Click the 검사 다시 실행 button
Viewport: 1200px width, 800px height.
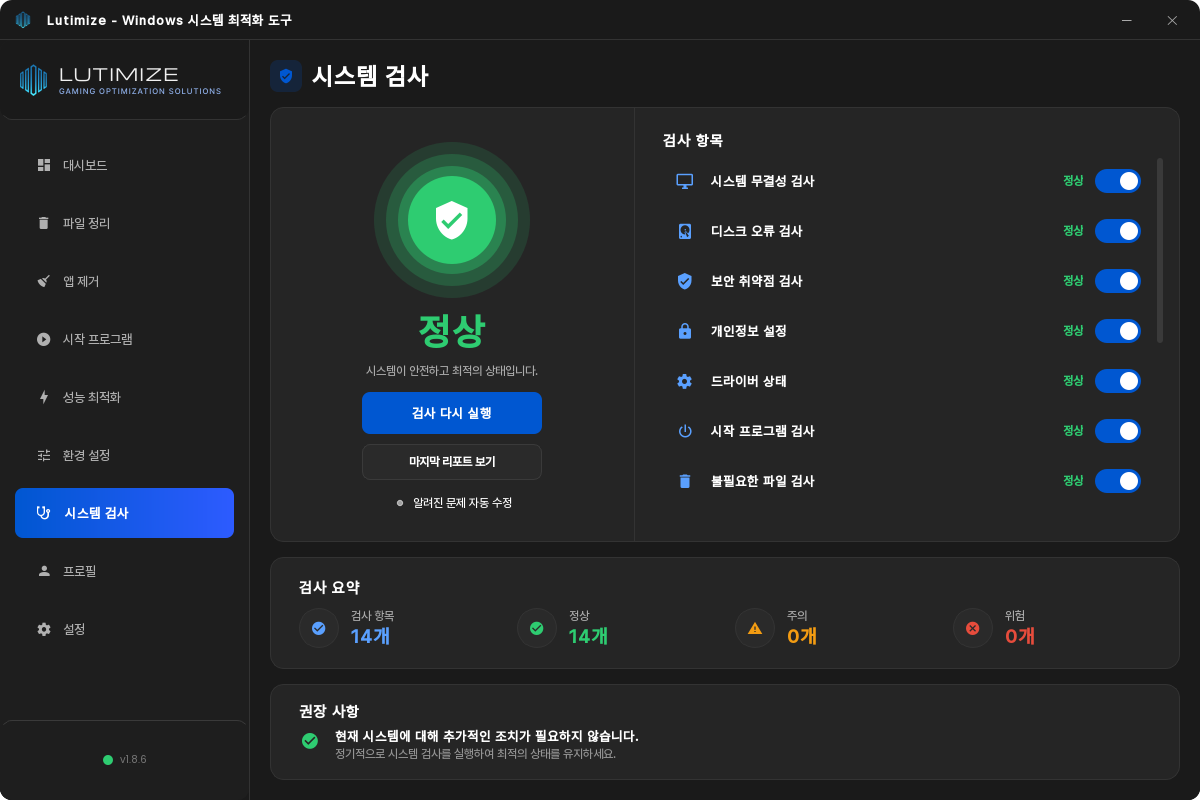pyautogui.click(x=452, y=413)
